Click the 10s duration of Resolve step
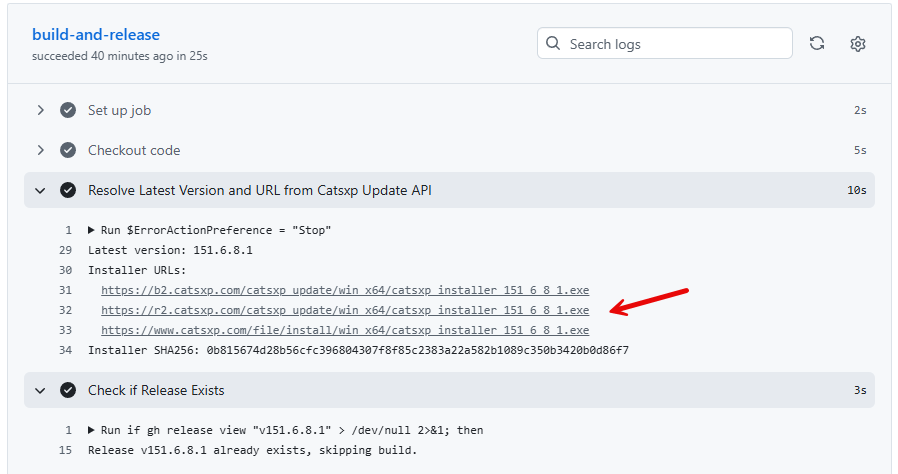 click(x=857, y=190)
